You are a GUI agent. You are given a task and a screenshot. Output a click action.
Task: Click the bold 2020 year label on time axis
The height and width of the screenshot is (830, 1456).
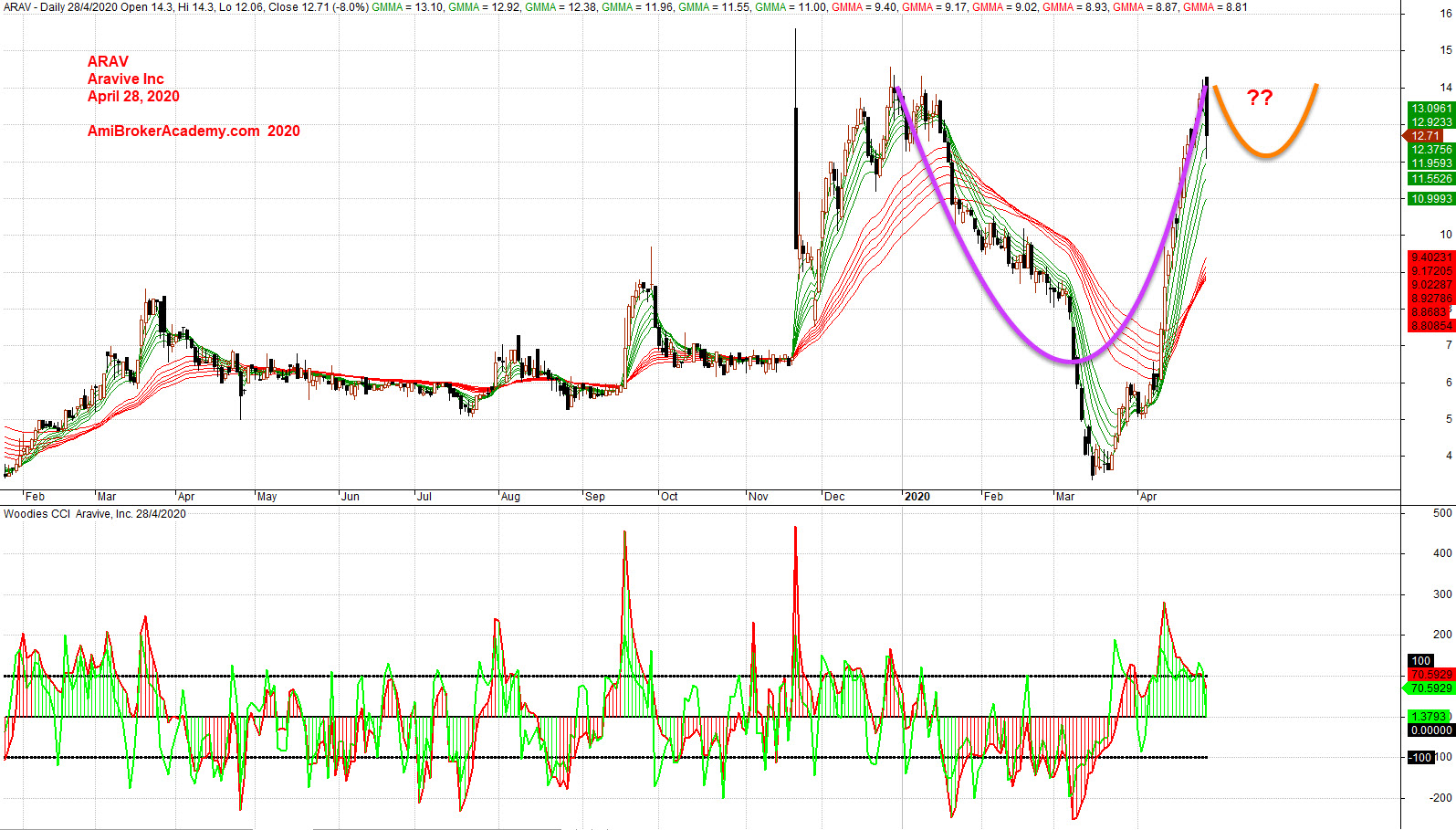(x=917, y=497)
